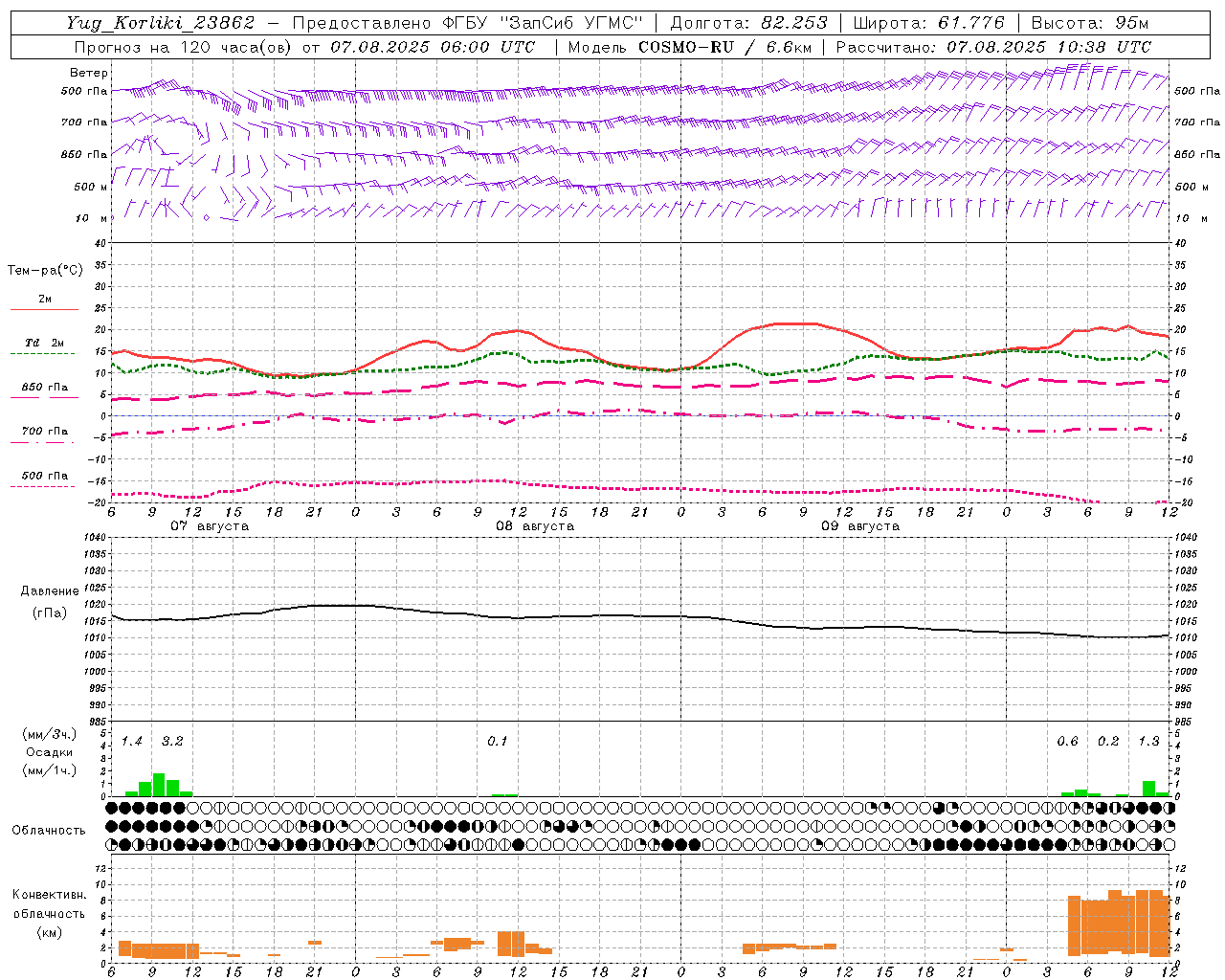1225x980 pixels.
Task: Click the date label '07 августа'
Action: pos(210,526)
